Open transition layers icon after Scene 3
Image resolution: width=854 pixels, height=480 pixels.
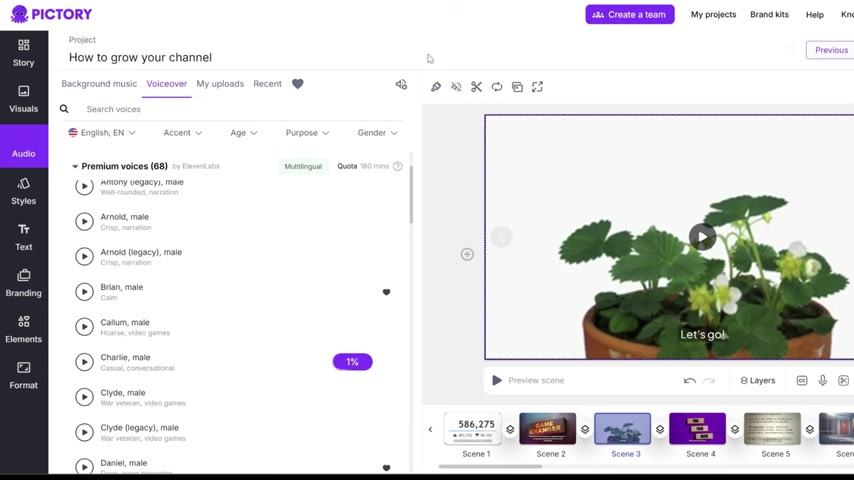[660, 429]
